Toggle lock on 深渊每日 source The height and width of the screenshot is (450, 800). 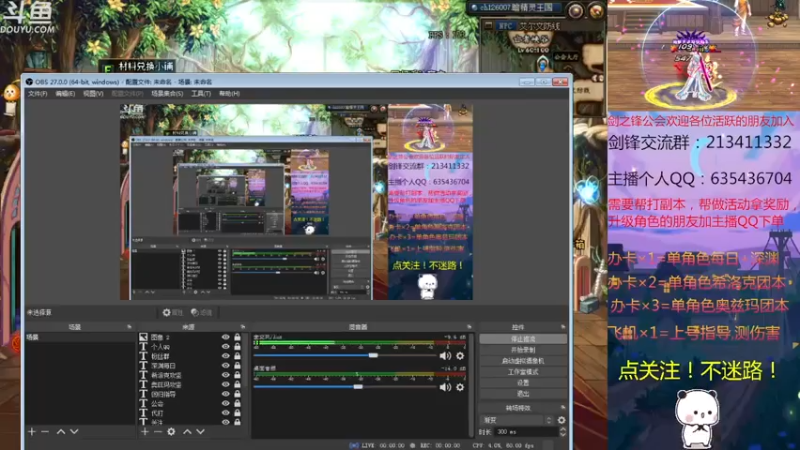[237, 365]
